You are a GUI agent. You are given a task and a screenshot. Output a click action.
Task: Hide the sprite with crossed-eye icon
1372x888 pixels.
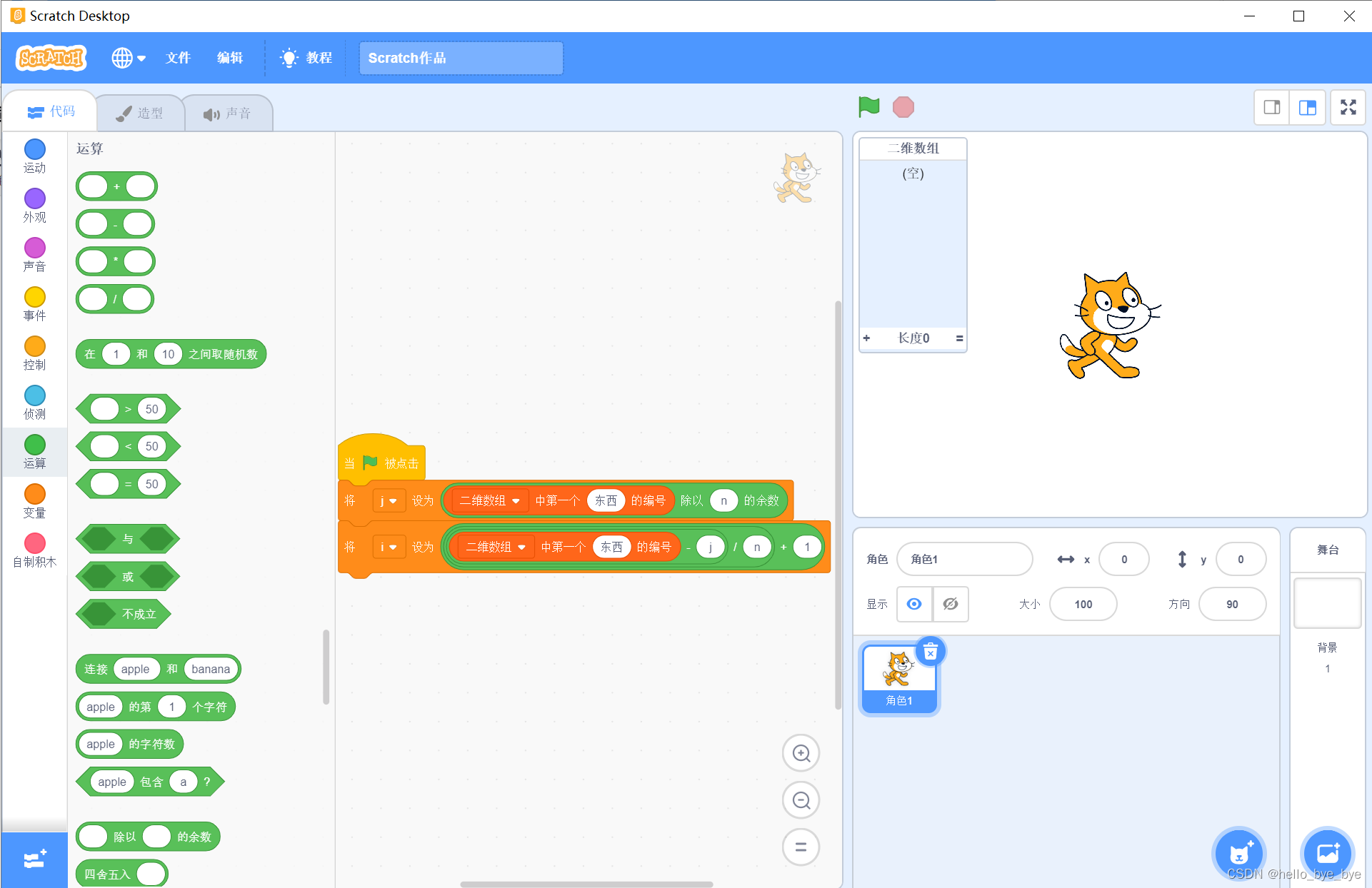(x=950, y=604)
